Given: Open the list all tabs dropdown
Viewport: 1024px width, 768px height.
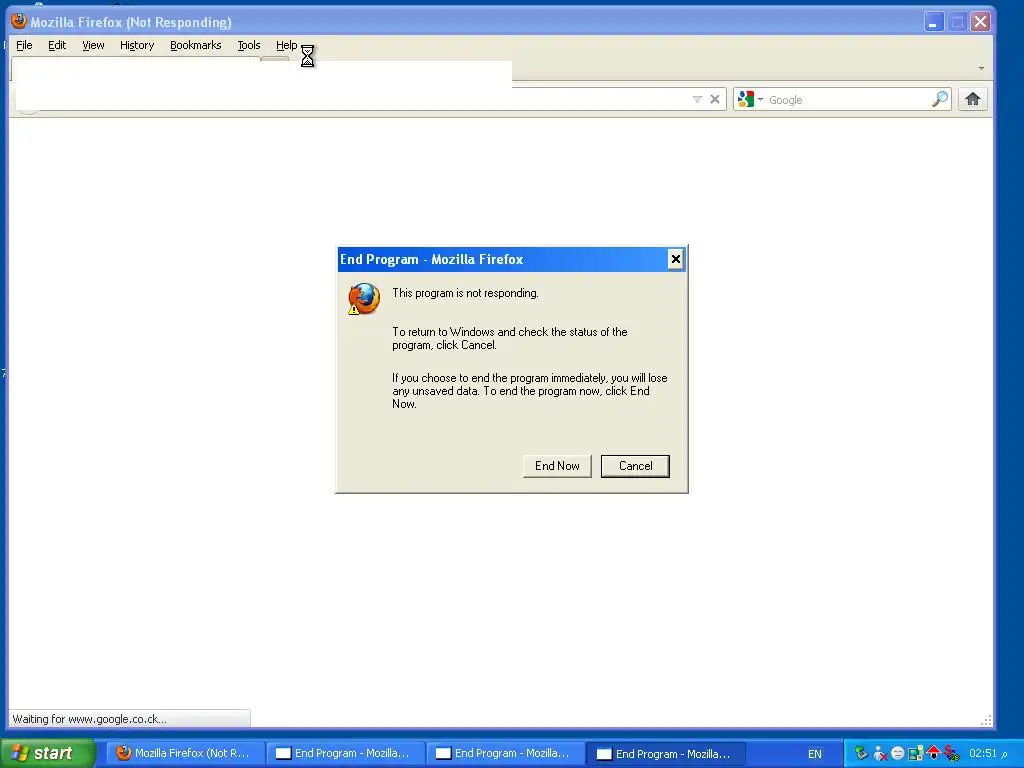Looking at the screenshot, I should 982,68.
